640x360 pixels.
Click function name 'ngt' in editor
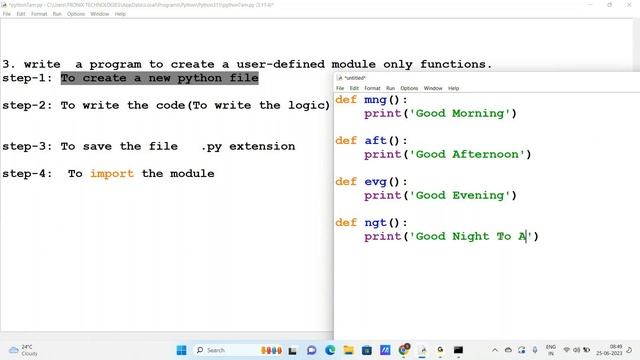point(375,223)
